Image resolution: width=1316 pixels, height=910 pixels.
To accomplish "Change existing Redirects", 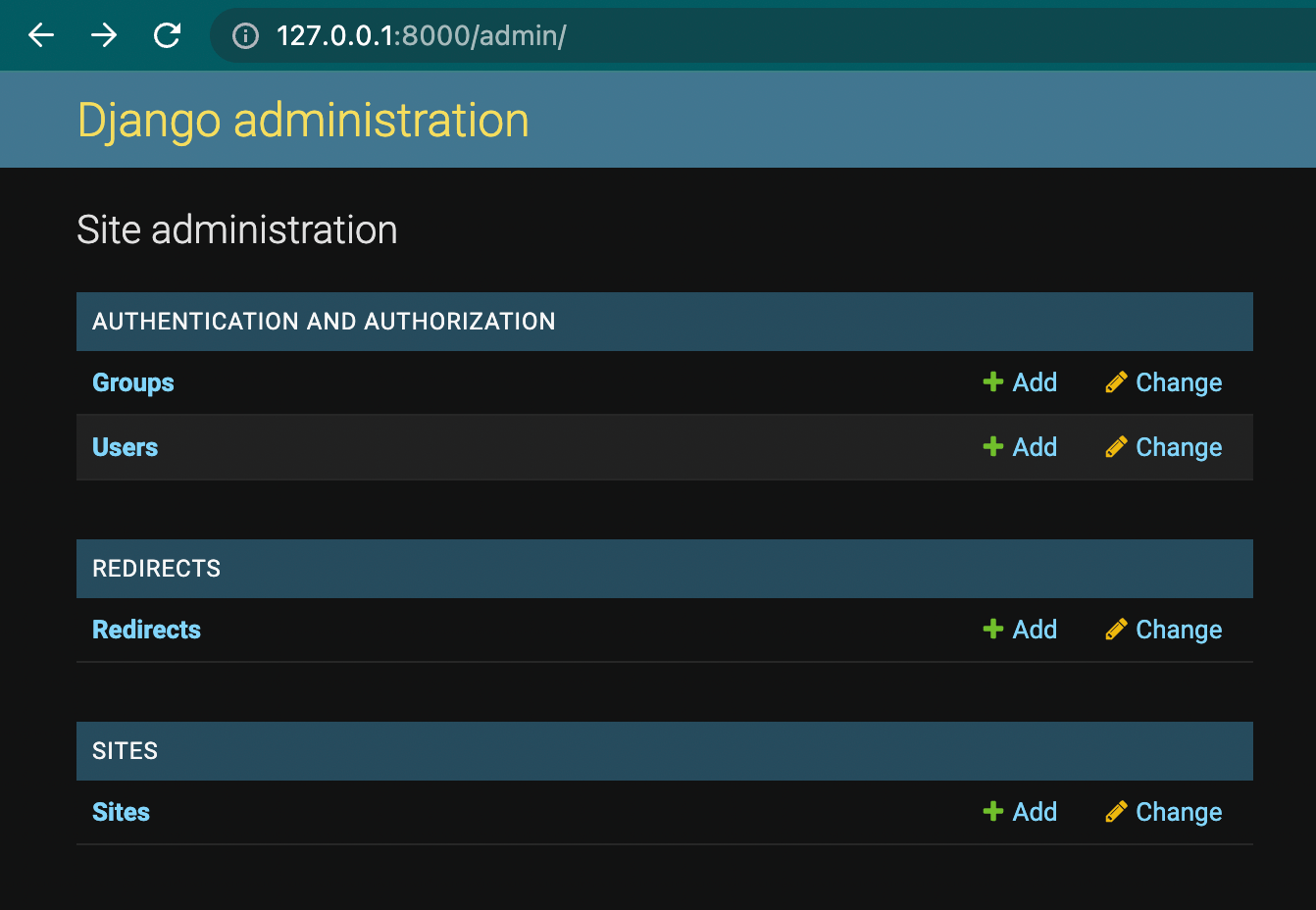I will point(1179,630).
